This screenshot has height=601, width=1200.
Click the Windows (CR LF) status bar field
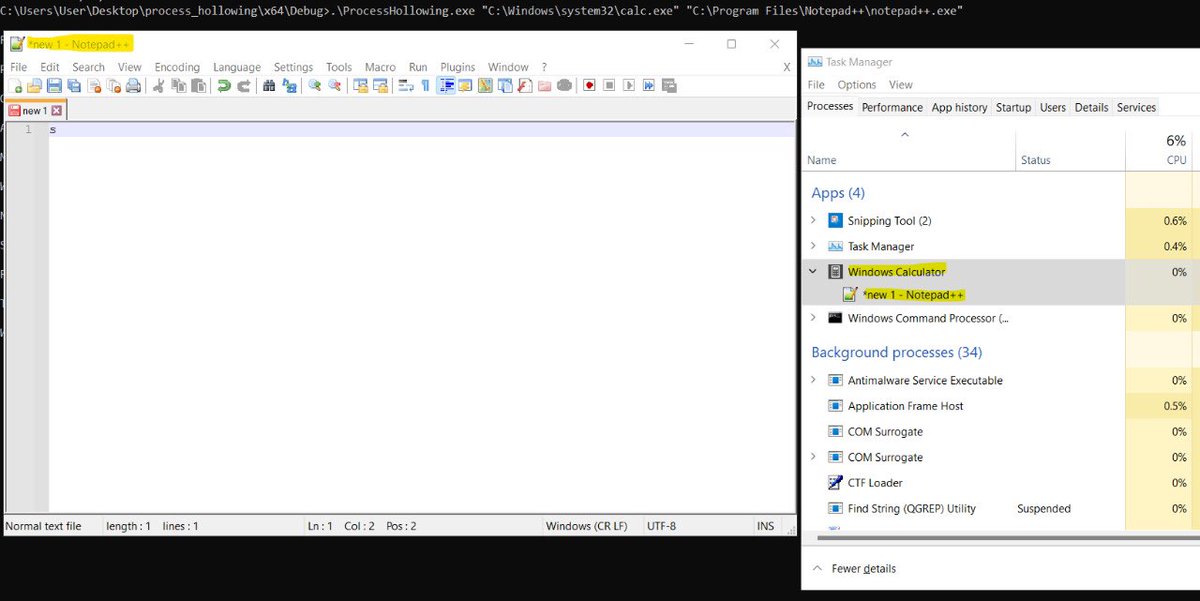click(x=592, y=526)
